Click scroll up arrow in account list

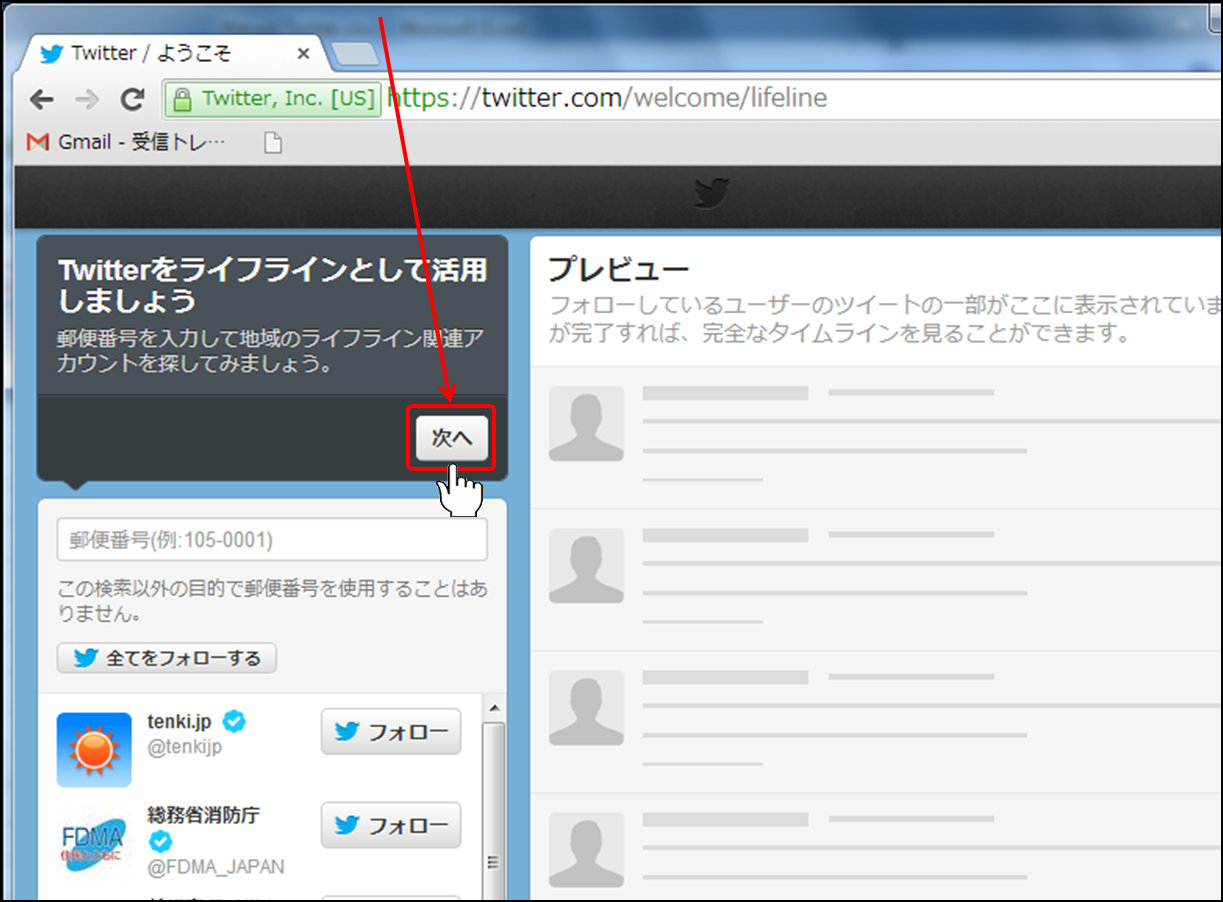(493, 709)
